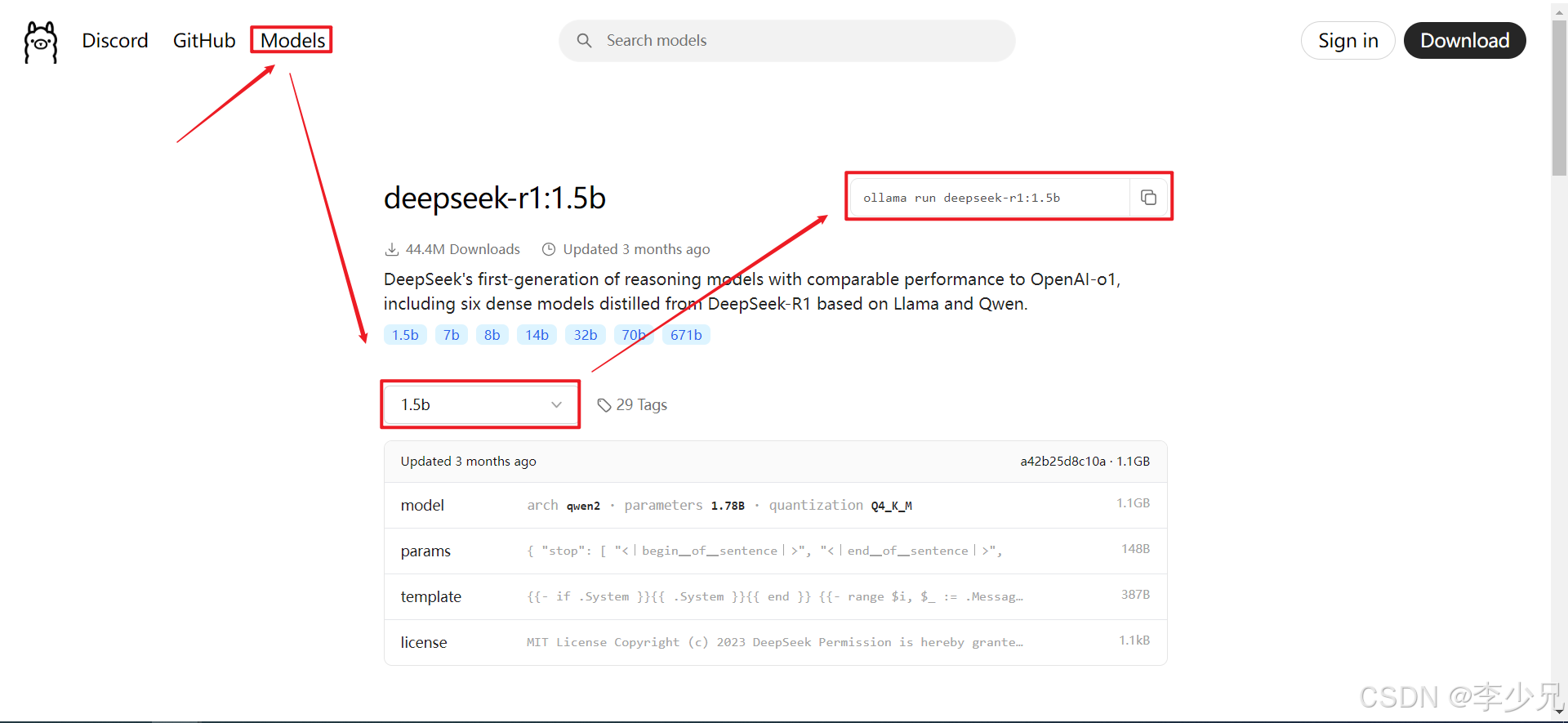This screenshot has height=723, width=1568.
Task: Open the template file row
Action: (x=775, y=596)
